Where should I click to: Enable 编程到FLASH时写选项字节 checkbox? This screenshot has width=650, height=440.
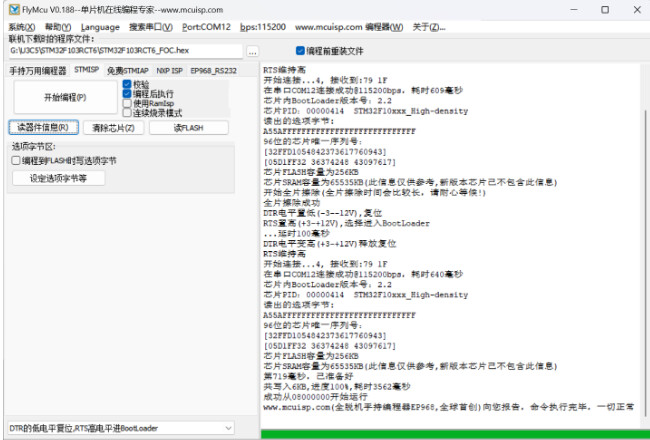click(x=64, y=160)
